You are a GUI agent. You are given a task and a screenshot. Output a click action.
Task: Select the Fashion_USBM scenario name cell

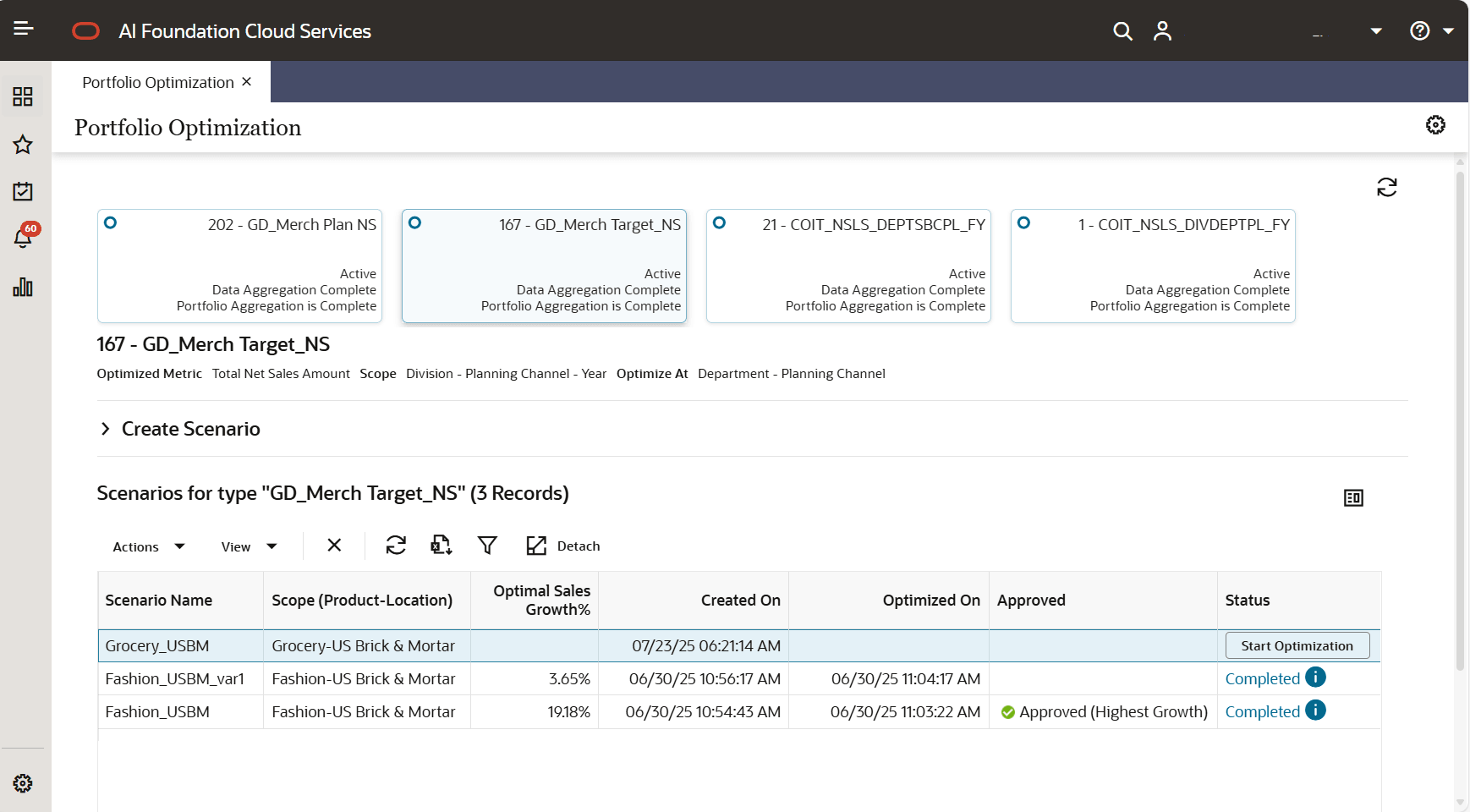(x=180, y=712)
